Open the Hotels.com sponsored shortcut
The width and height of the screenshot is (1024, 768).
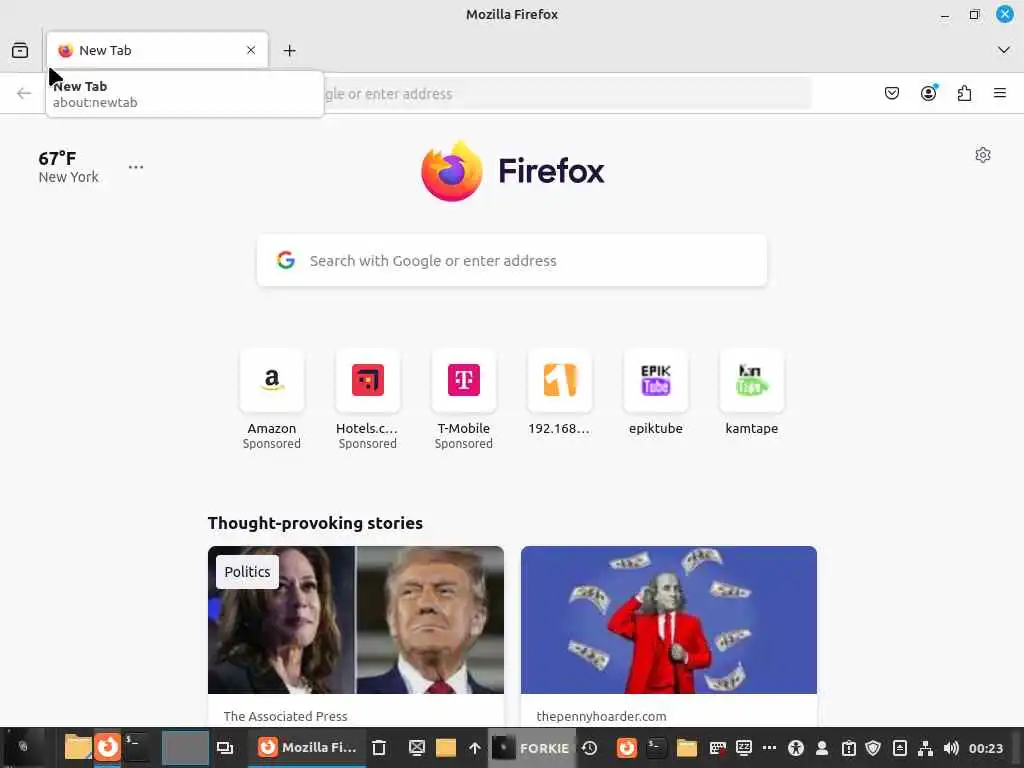coord(368,399)
